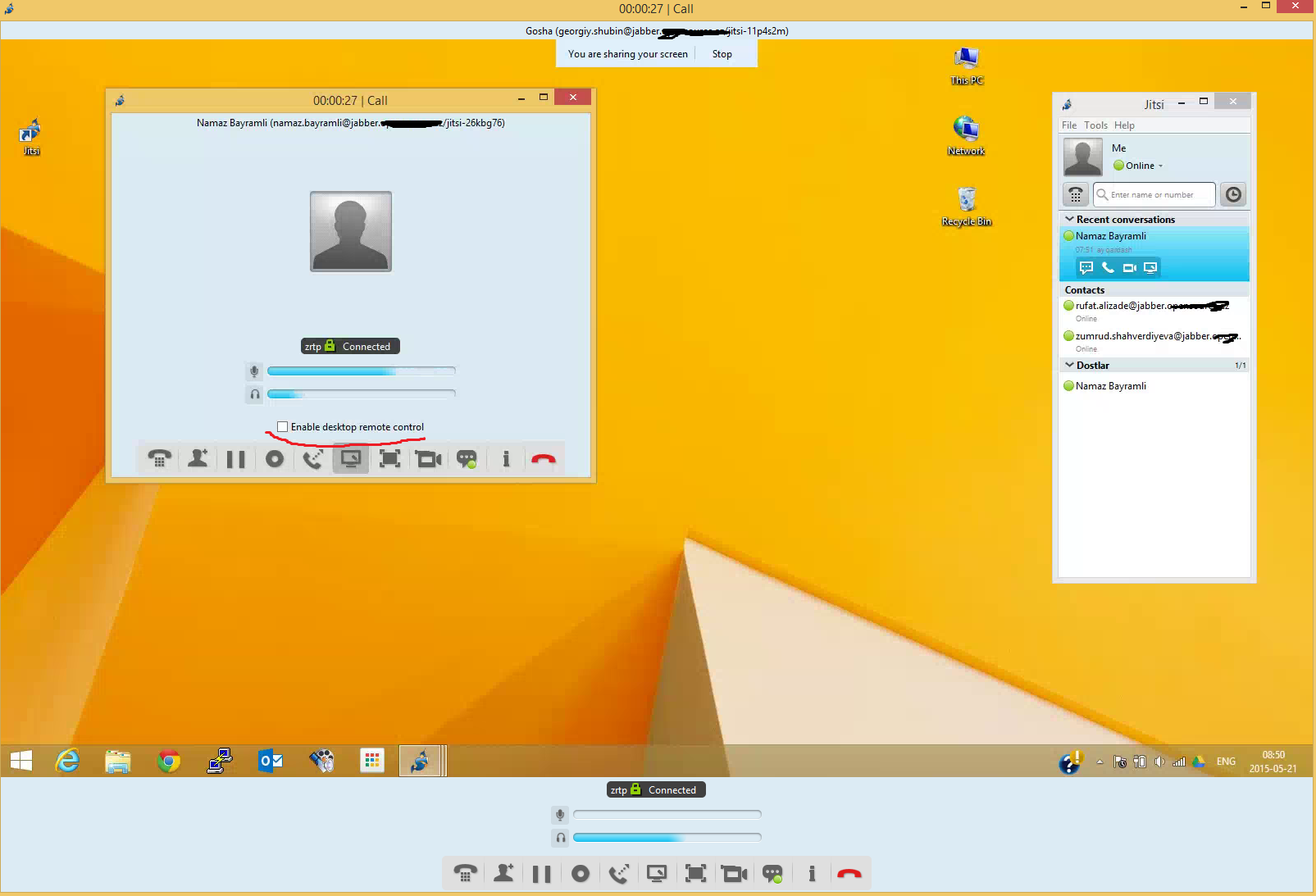Open Outlook from the taskbar
The image size is (1316, 896).
tap(271, 761)
